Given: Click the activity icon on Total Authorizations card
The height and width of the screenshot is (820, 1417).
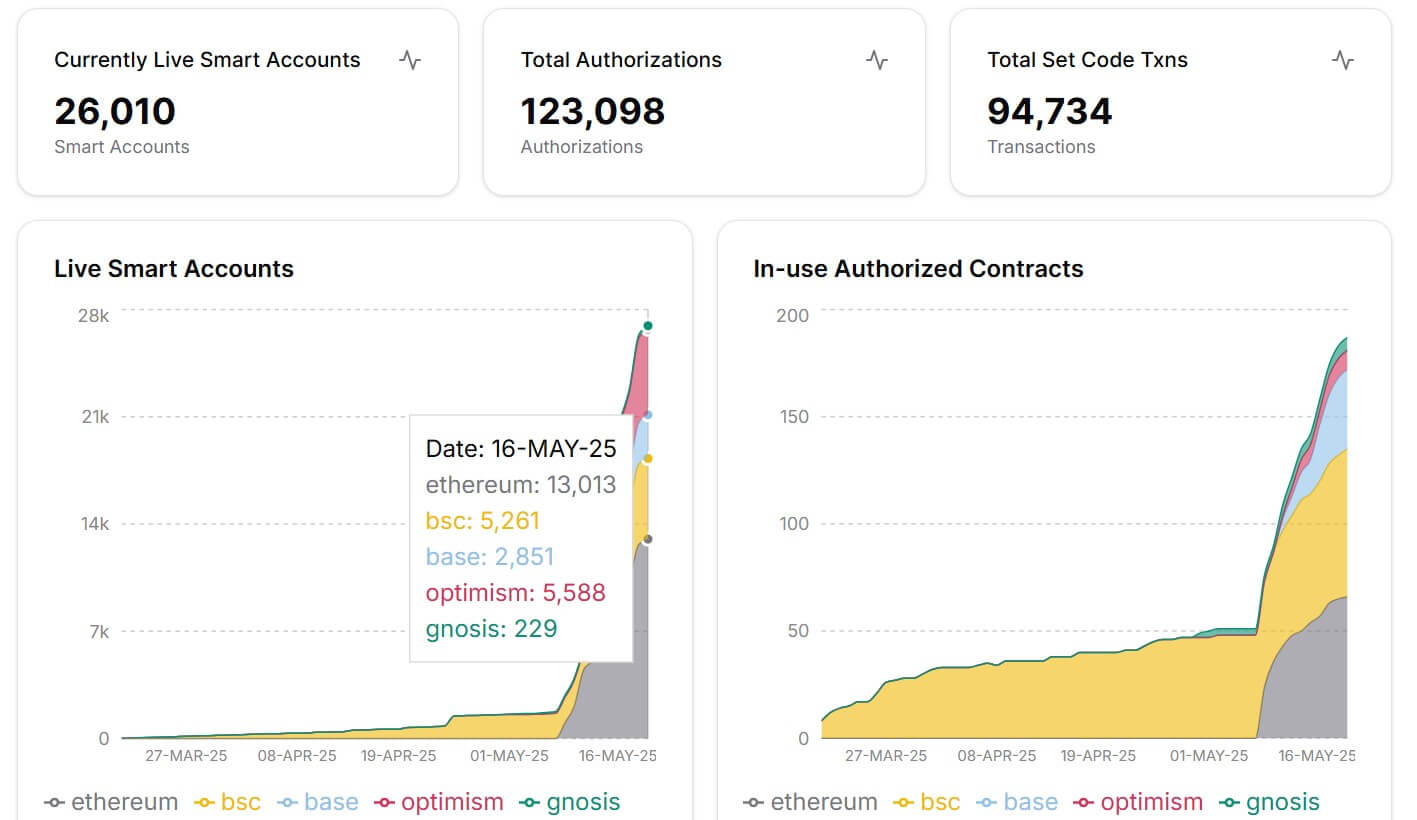Looking at the screenshot, I should (x=877, y=60).
